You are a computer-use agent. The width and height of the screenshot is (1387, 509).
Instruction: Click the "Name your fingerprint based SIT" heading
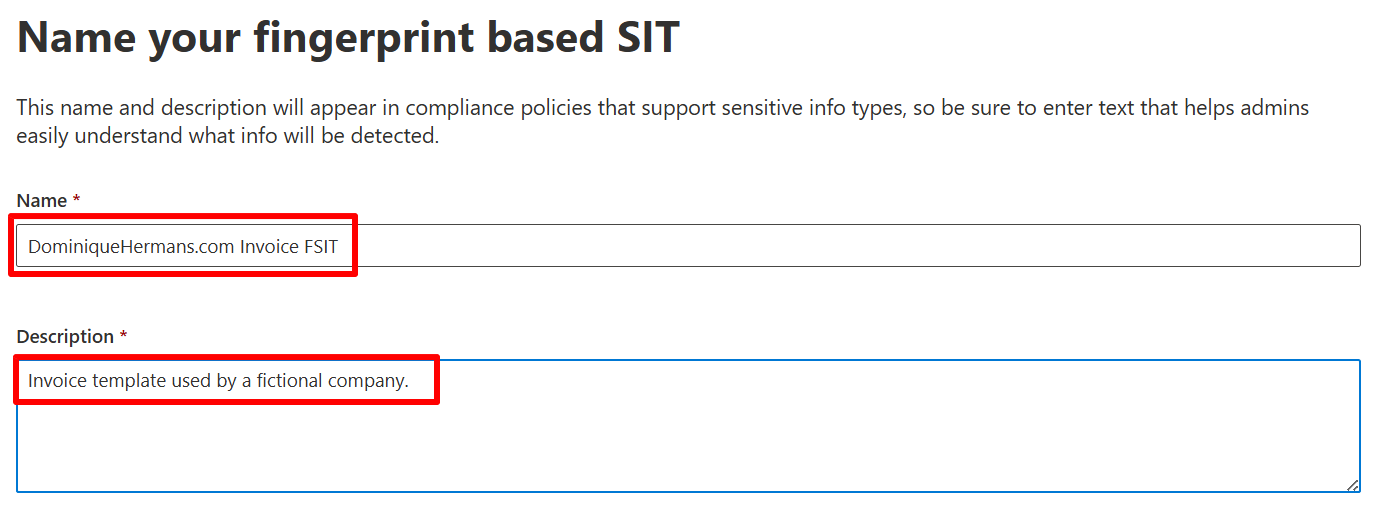coord(348,38)
